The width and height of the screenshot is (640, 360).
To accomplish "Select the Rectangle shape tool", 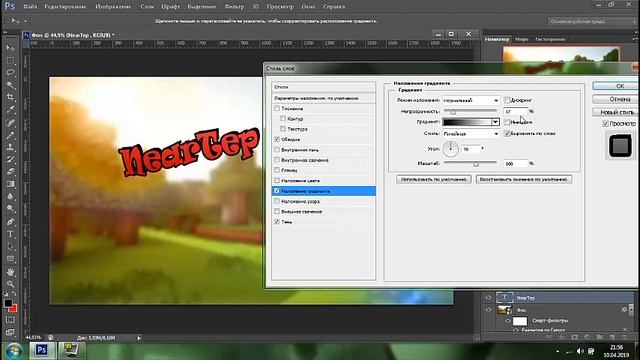I will pyautogui.click(x=10, y=258).
